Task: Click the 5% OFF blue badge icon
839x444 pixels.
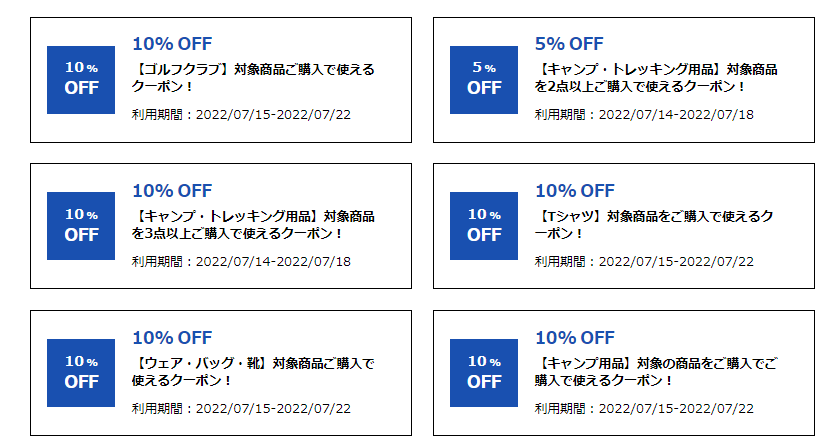Action: tap(484, 80)
